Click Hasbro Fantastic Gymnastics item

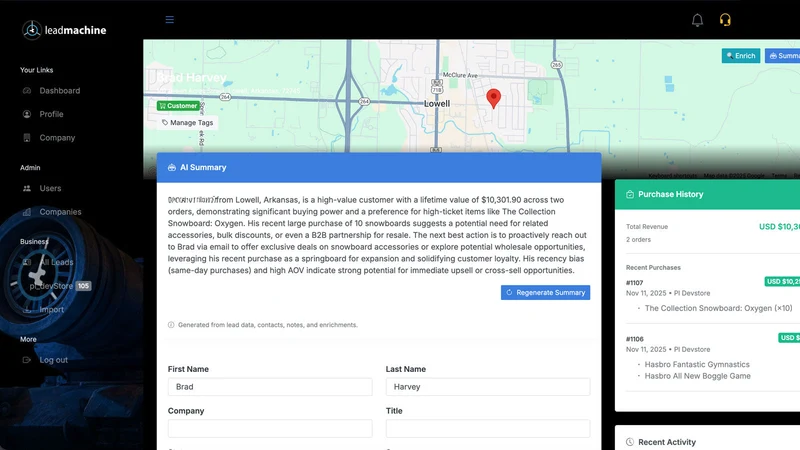tap(697, 364)
